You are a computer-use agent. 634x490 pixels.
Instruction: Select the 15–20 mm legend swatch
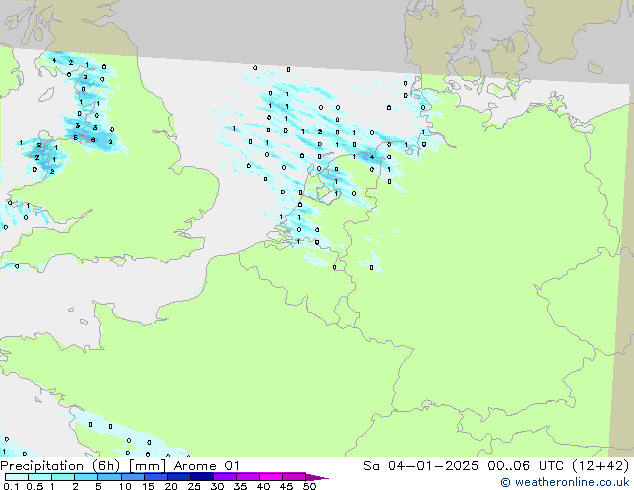tap(156, 477)
